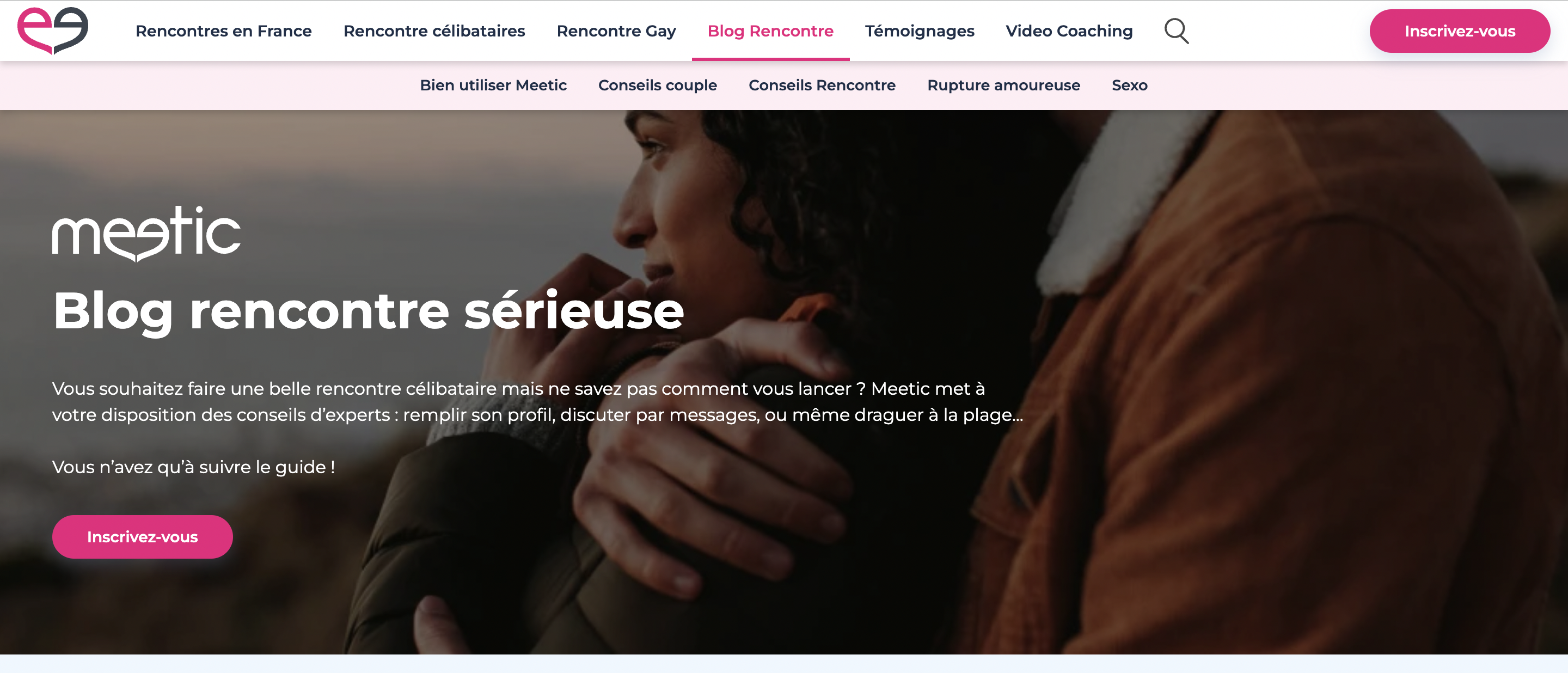The image size is (1568, 673).
Task: Open Conseils couple category
Action: coord(657,85)
